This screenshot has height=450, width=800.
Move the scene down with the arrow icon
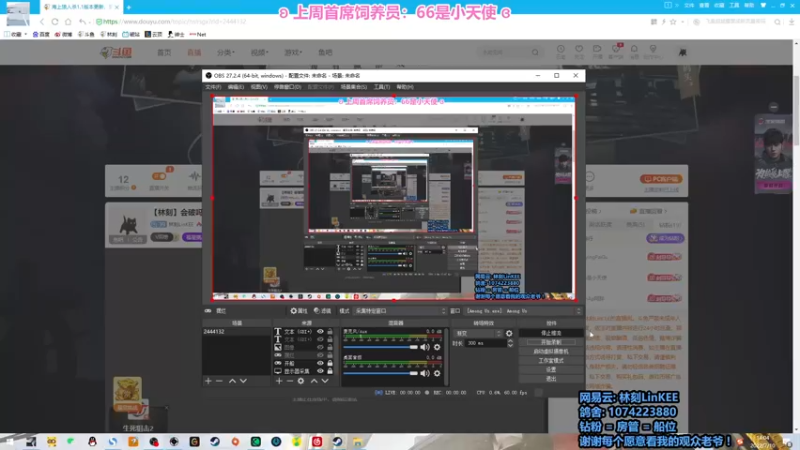tap(243, 381)
